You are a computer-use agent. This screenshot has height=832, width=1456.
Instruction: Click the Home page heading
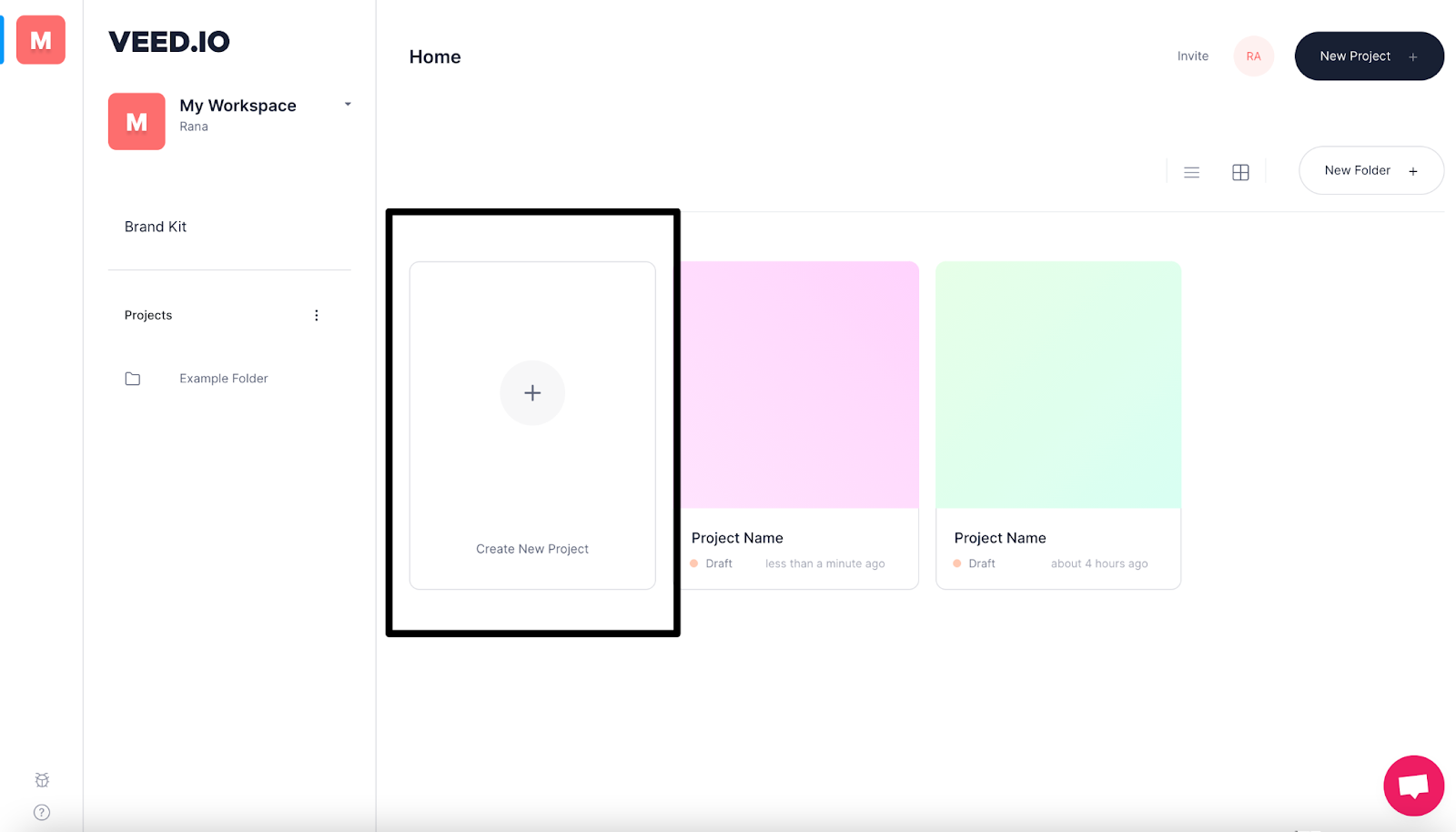(x=435, y=56)
